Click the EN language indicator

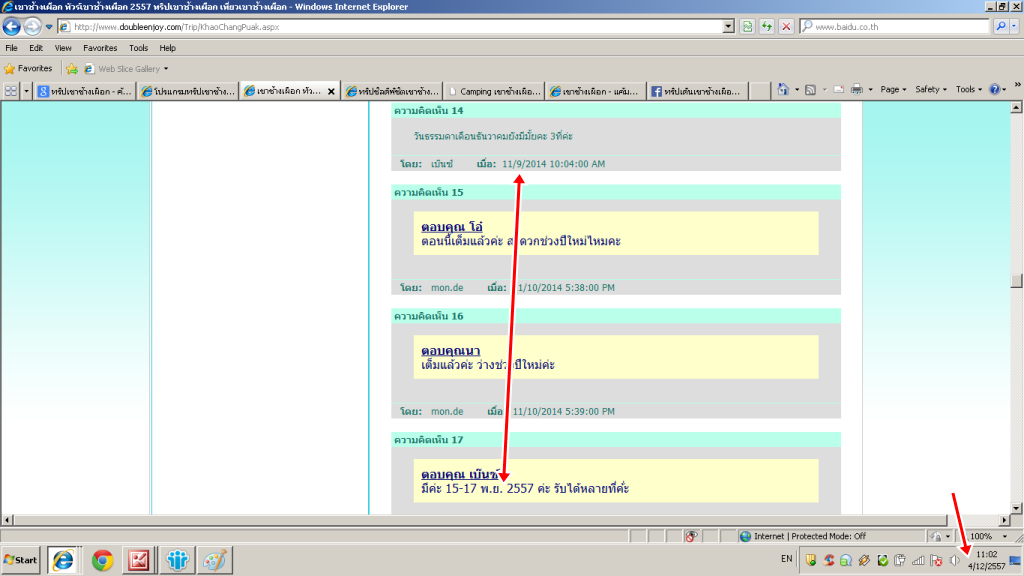pyautogui.click(x=786, y=559)
